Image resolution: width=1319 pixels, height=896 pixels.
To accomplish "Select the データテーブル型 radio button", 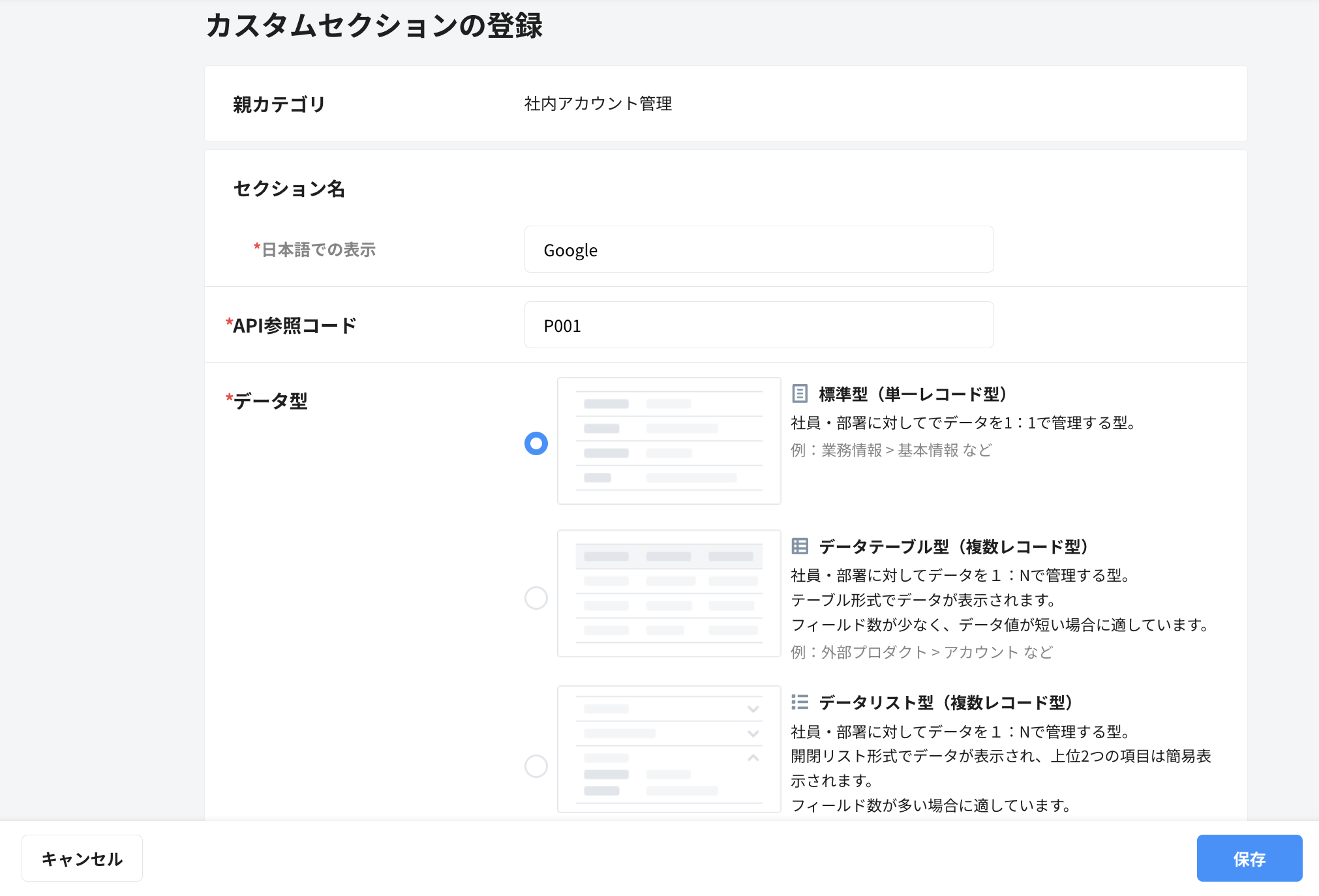I will coord(536,598).
